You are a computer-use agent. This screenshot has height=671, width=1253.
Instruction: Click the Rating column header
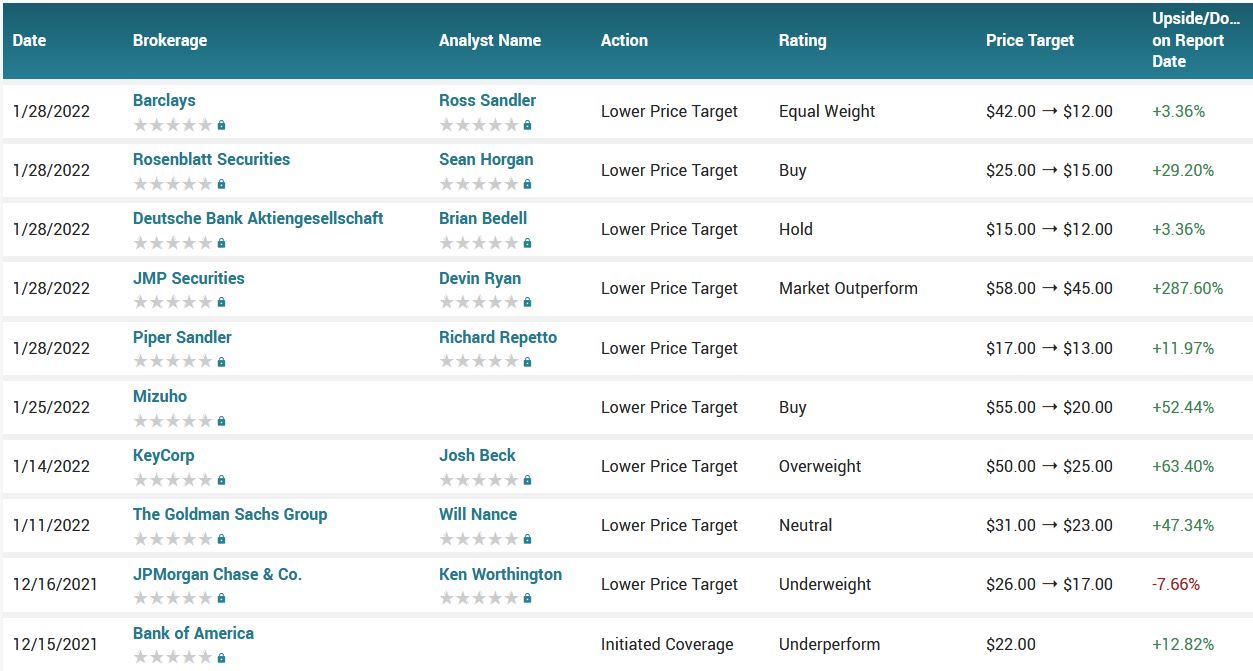point(802,41)
